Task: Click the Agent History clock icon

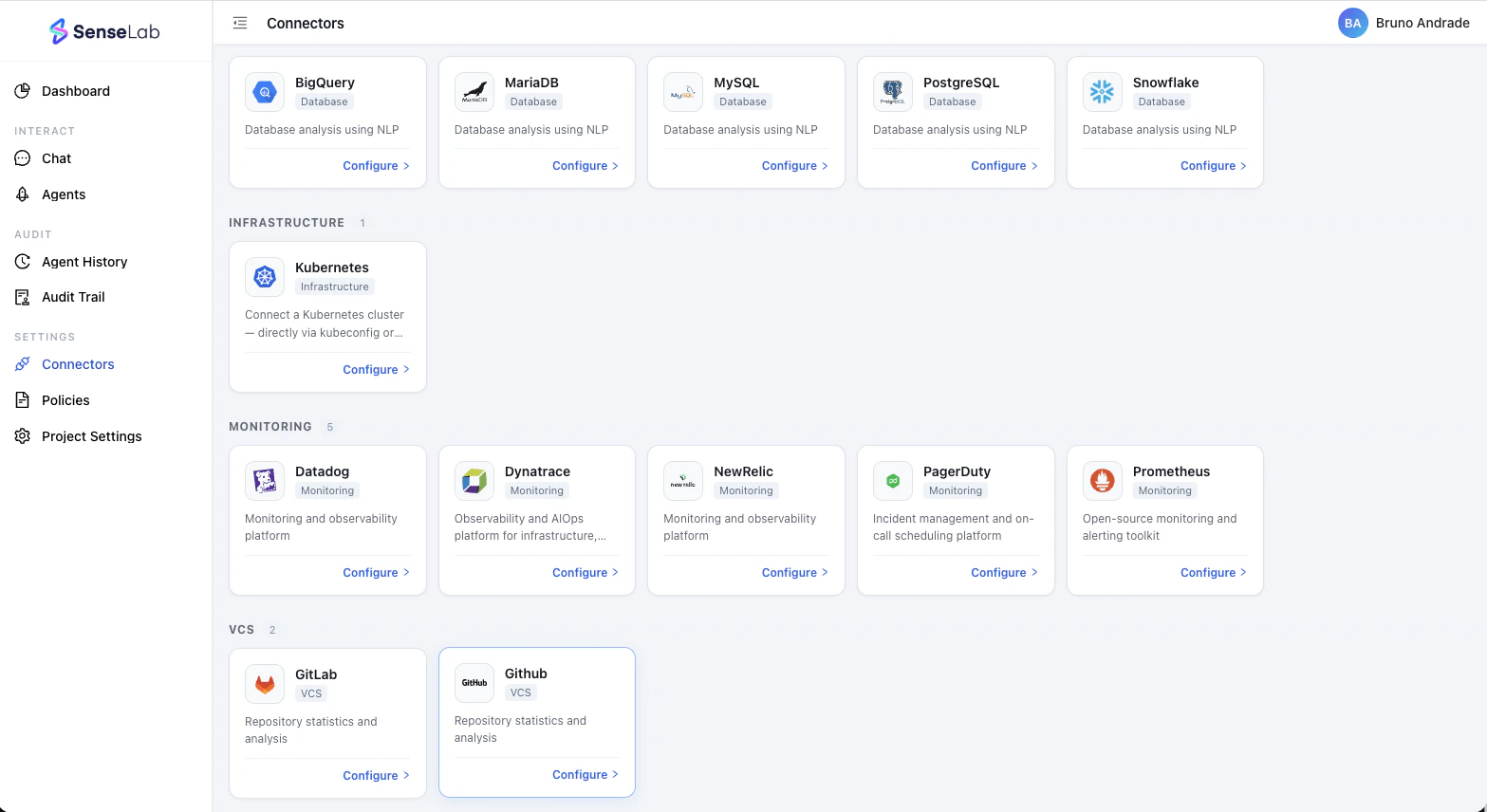Action: 23,262
